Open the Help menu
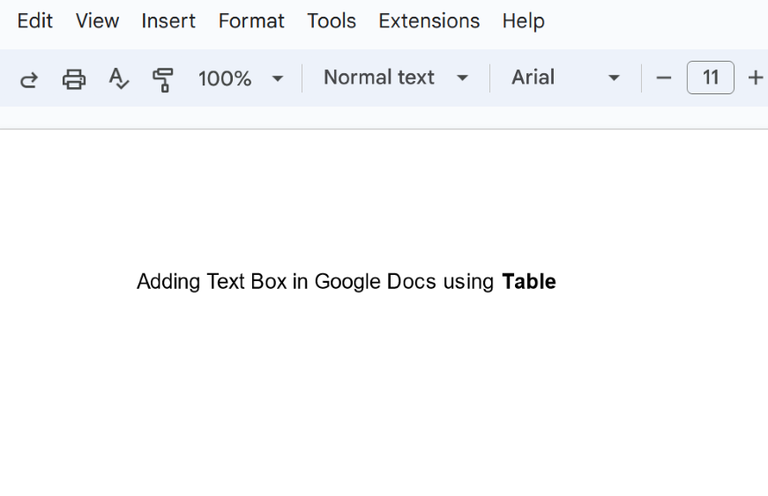This screenshot has width=768, height=496. point(523,21)
